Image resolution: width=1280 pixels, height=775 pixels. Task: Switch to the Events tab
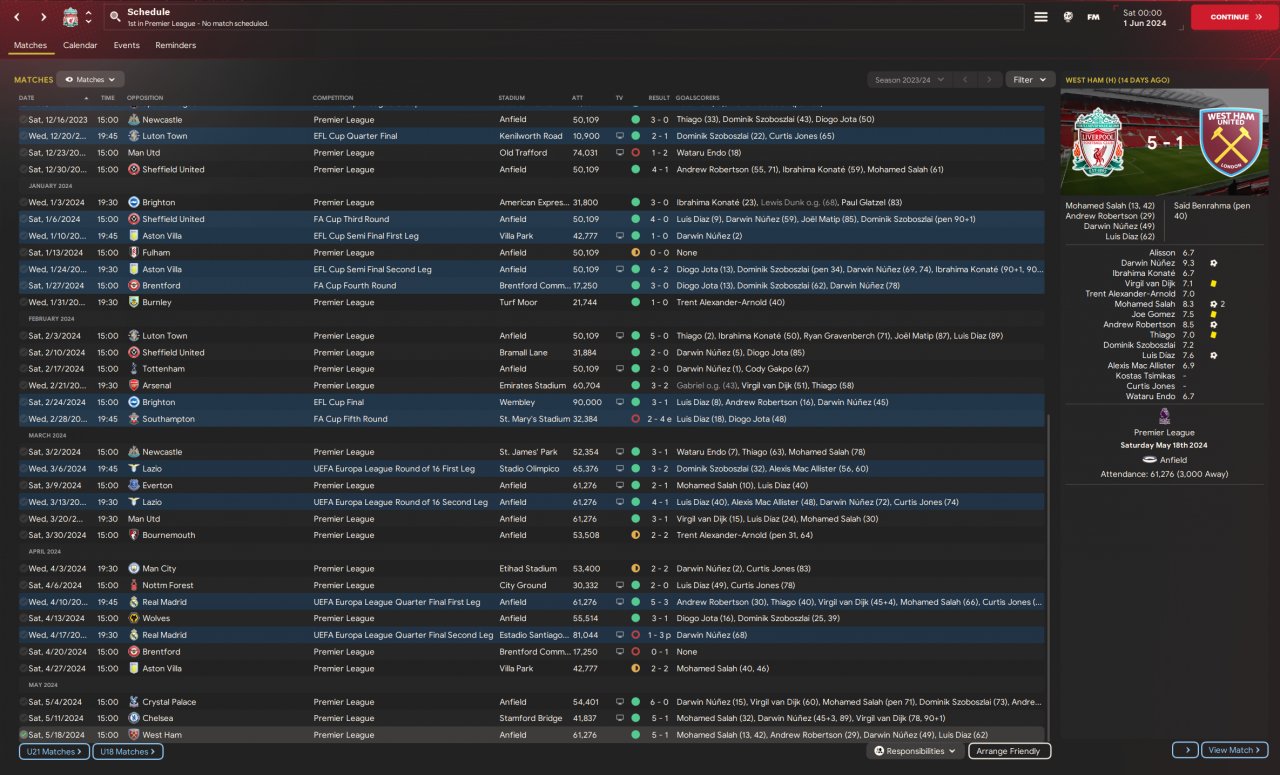[x=126, y=46]
